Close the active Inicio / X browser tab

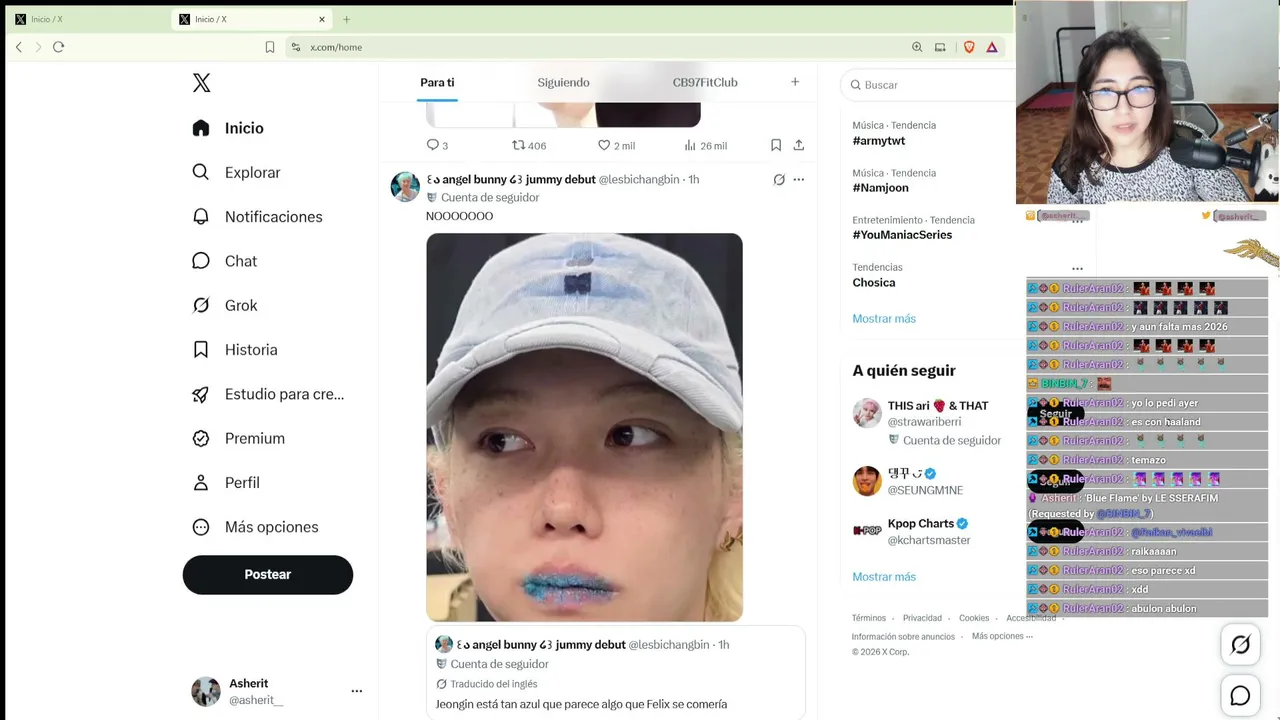[x=322, y=19]
